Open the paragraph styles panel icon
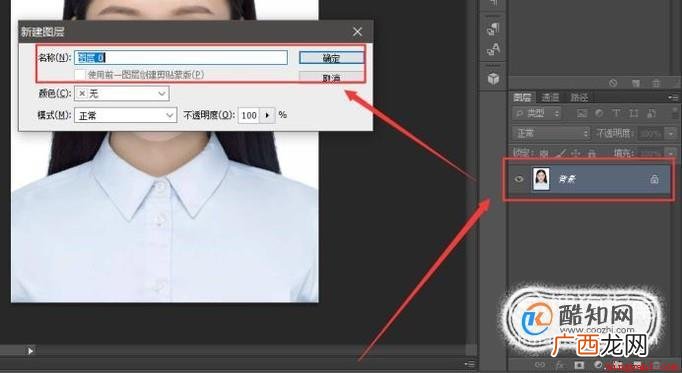682x373 pixels. click(493, 29)
